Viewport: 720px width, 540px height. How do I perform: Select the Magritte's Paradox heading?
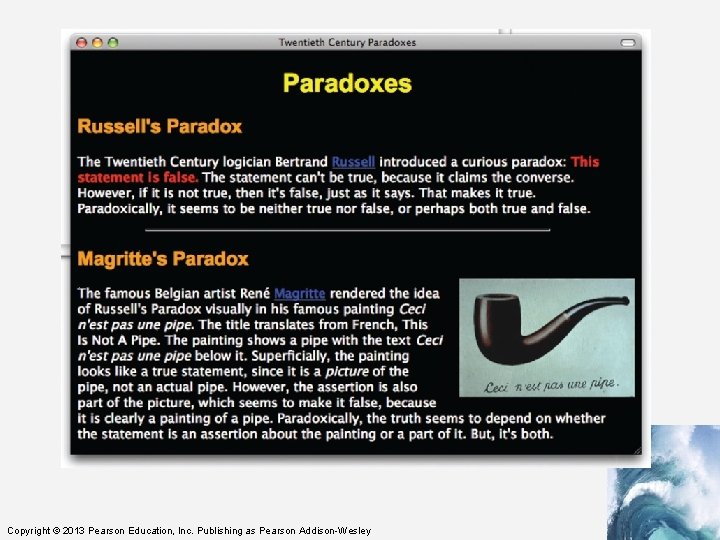tap(163, 259)
